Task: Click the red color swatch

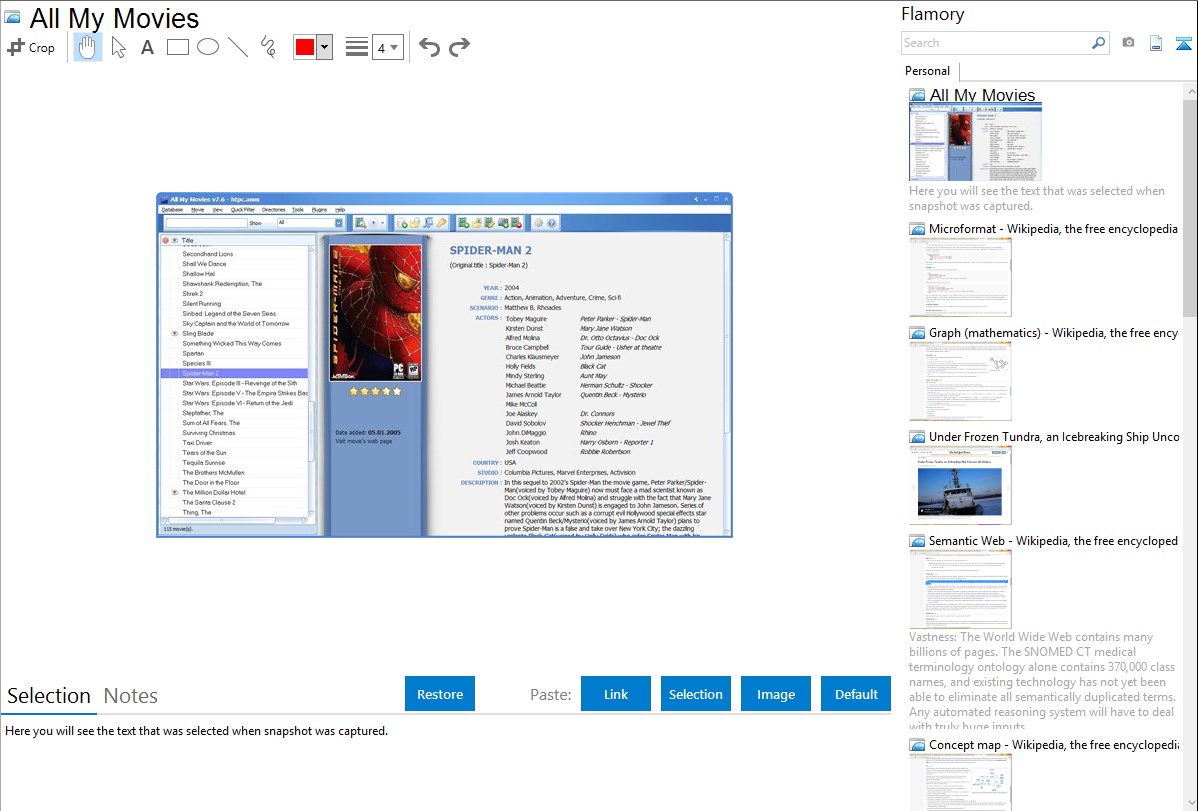Action: point(305,47)
